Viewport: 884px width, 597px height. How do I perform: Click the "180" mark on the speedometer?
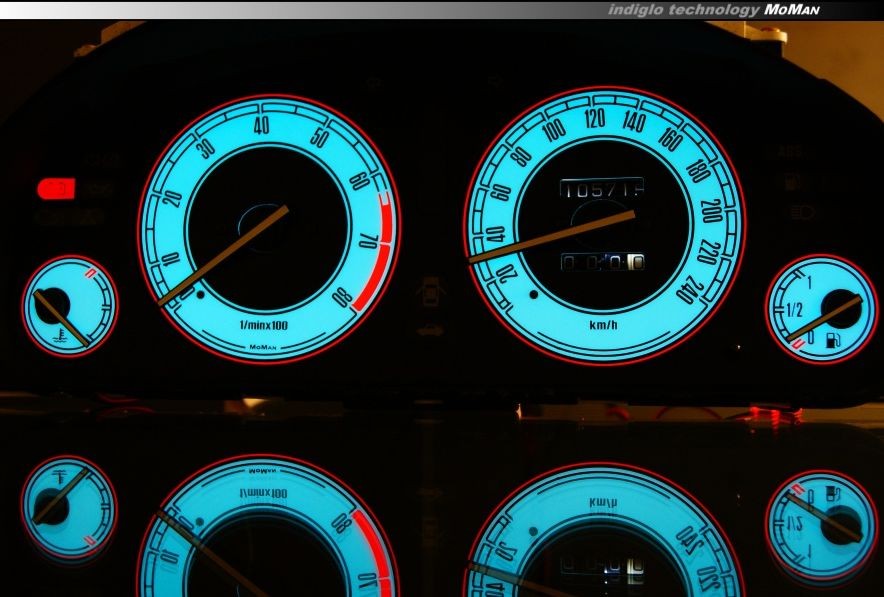[x=699, y=171]
